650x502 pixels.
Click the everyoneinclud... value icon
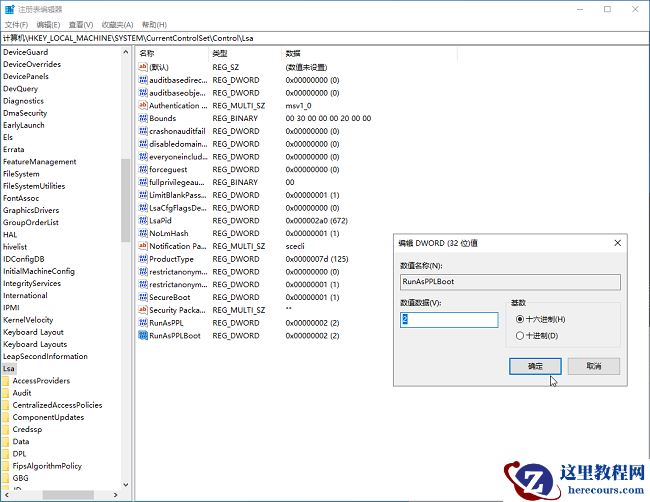click(x=143, y=157)
